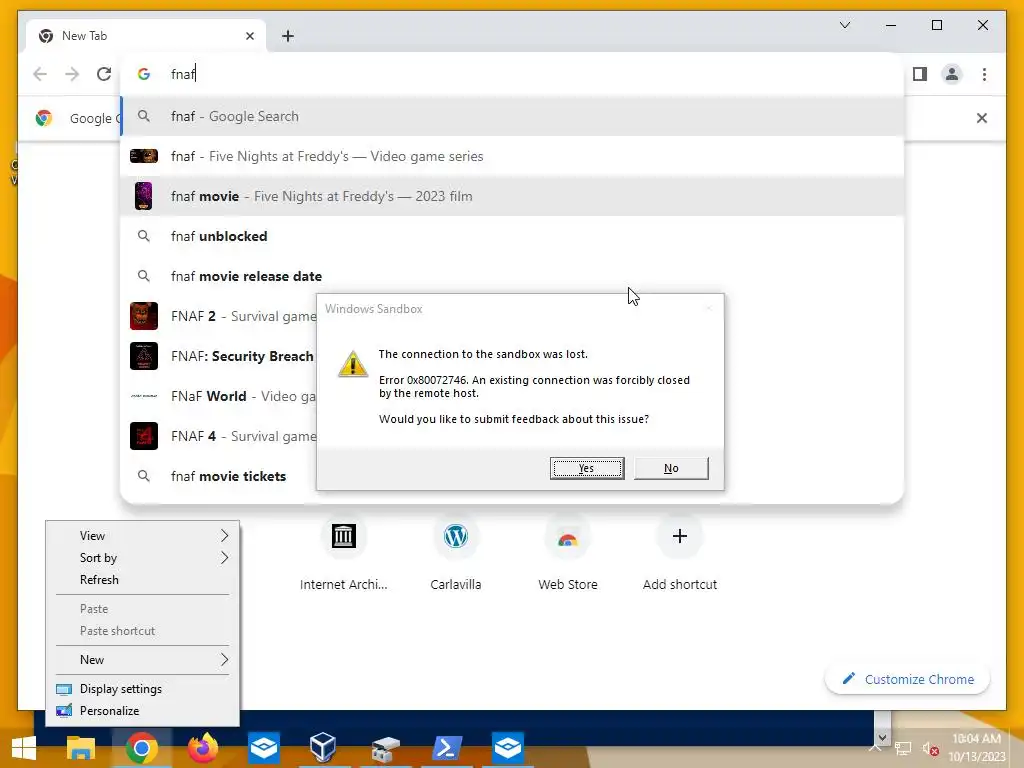Open the Windows Start button
This screenshot has height=768, width=1024.
point(24,748)
